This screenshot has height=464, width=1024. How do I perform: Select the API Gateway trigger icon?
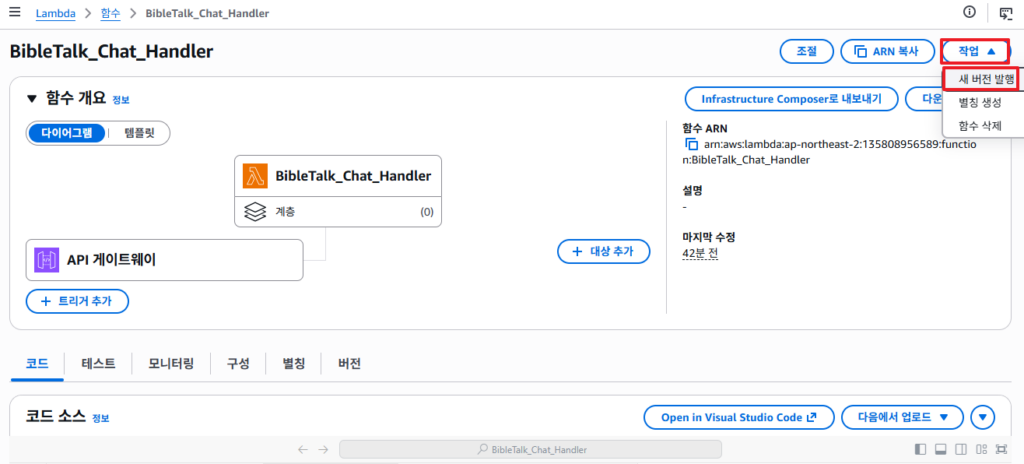(46, 259)
